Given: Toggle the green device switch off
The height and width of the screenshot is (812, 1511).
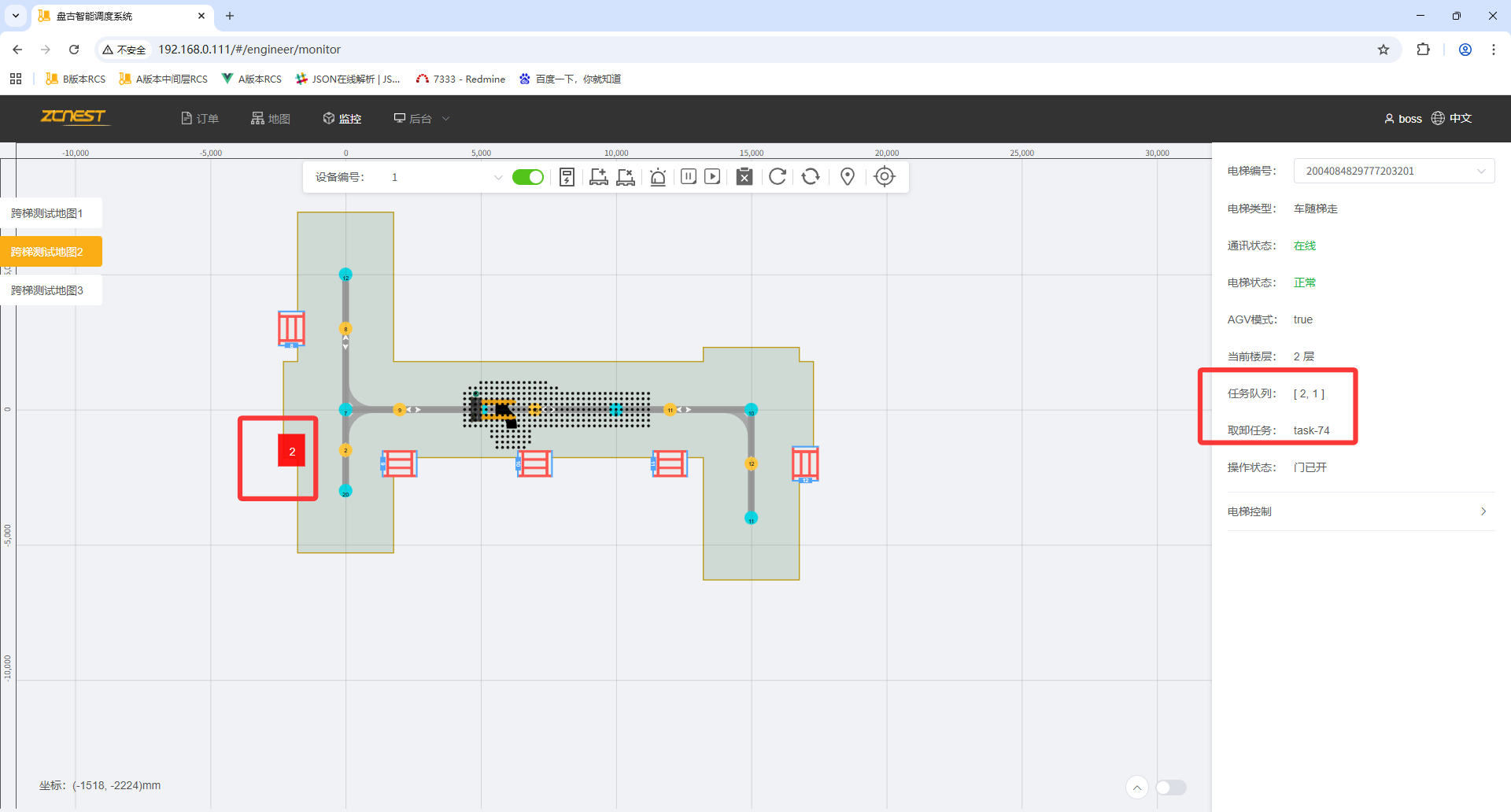Looking at the screenshot, I should [x=527, y=177].
